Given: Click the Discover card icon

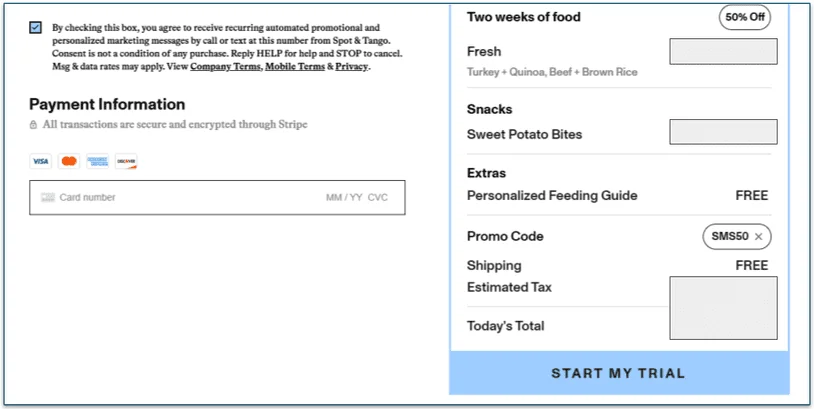Looking at the screenshot, I should point(126,161).
